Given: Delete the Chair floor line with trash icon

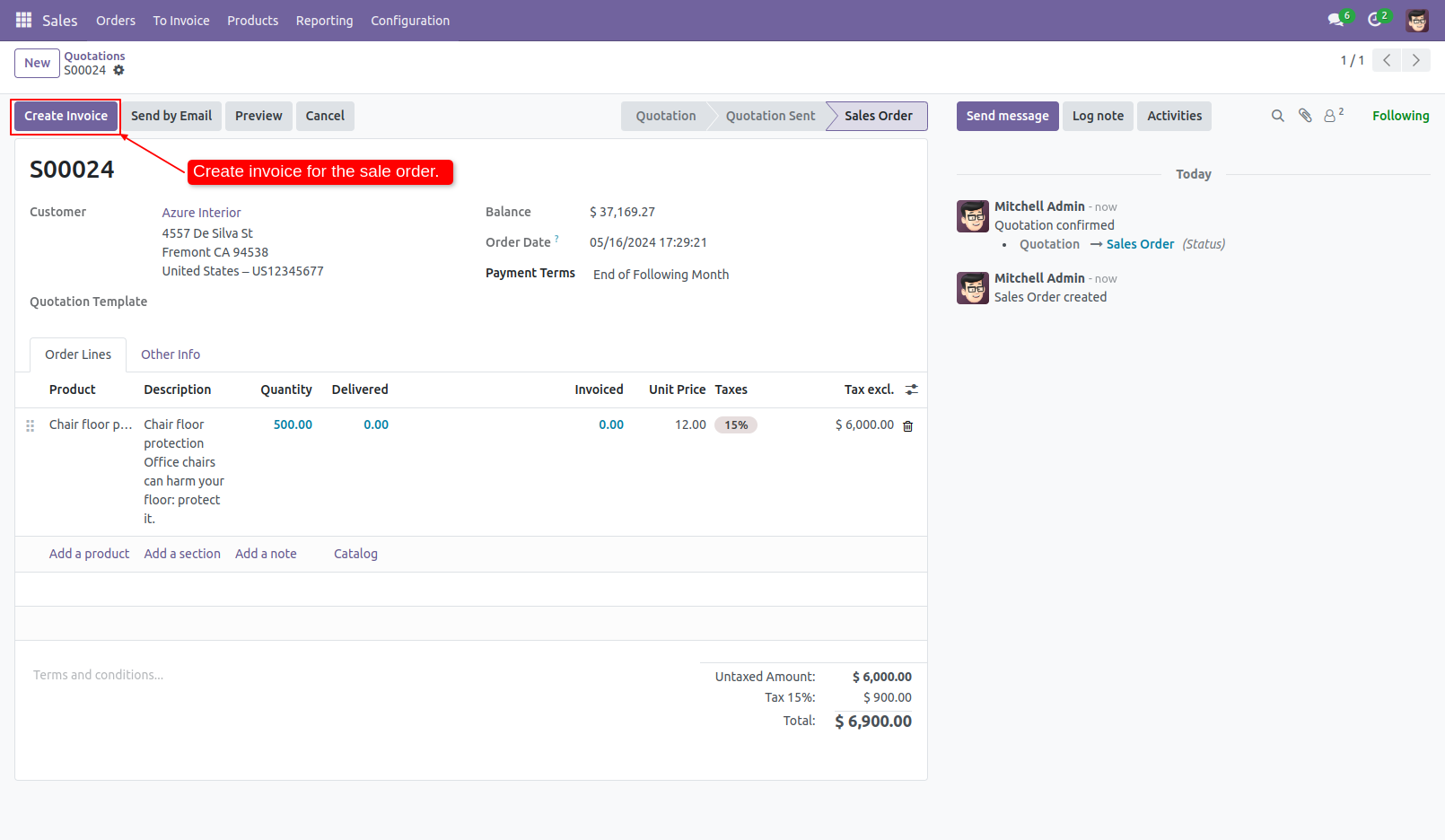Looking at the screenshot, I should coord(907,425).
